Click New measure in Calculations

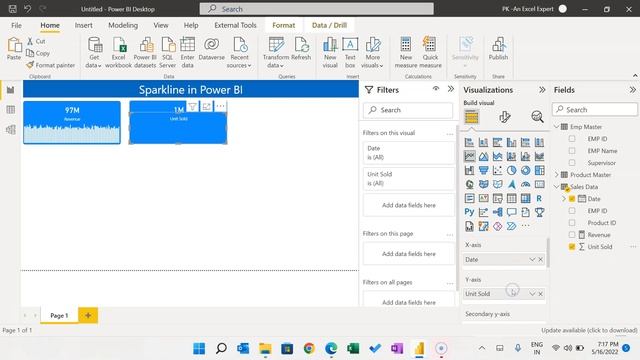tap(406, 52)
